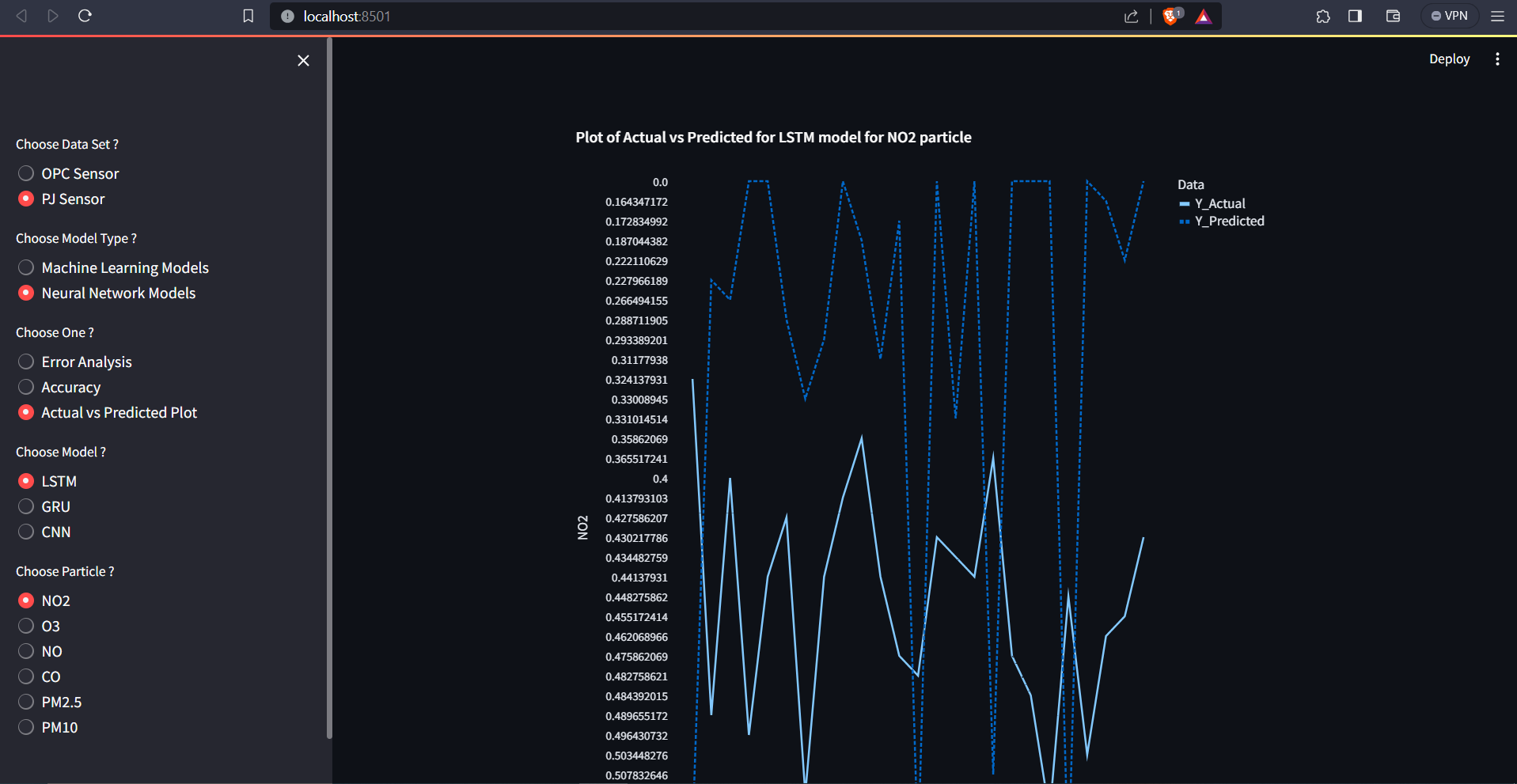Select CO particle
Screen dimensions: 1517x784
pyautogui.click(x=40, y=676)
